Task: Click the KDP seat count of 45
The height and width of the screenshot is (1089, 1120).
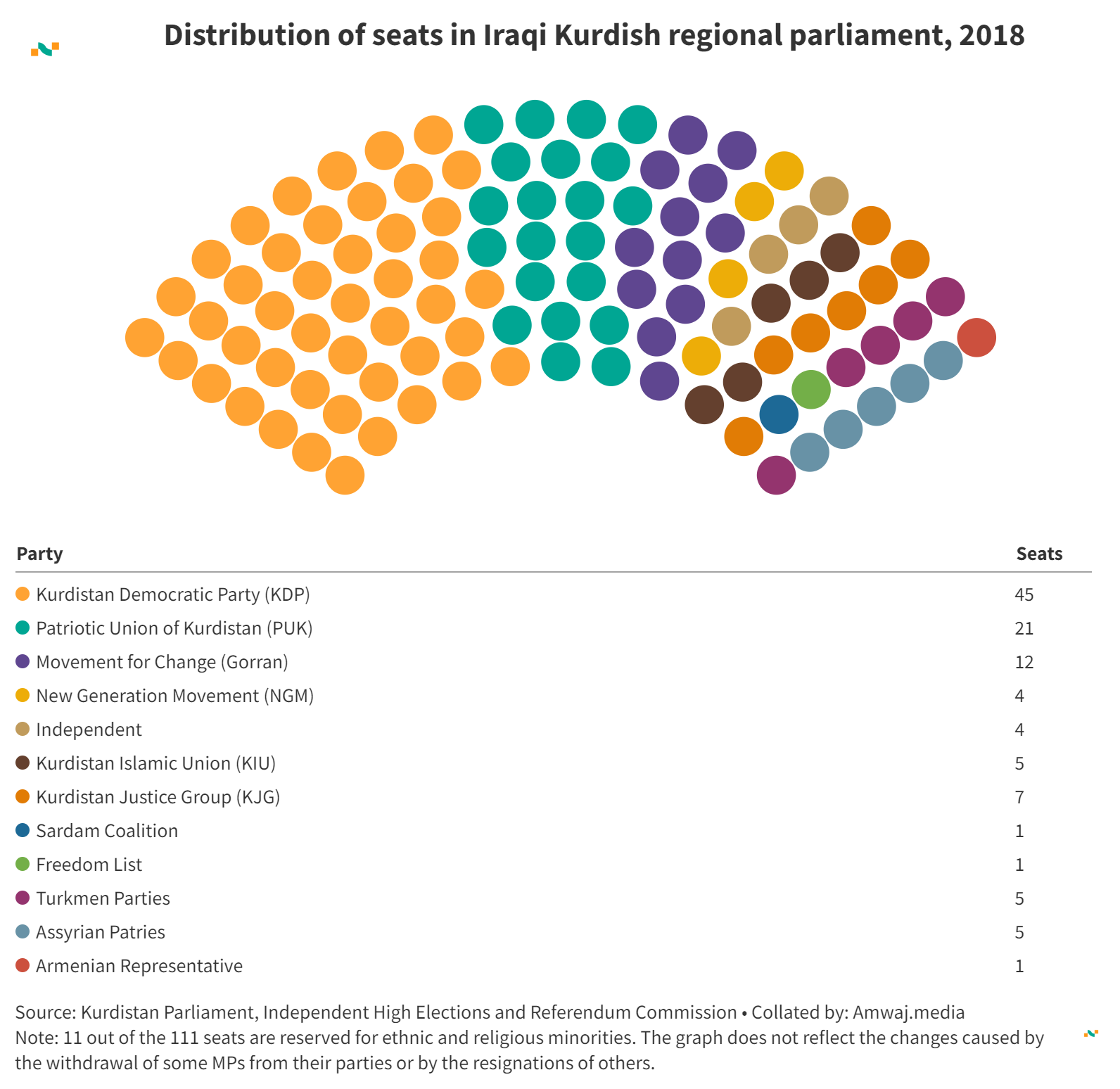Action: click(1024, 594)
